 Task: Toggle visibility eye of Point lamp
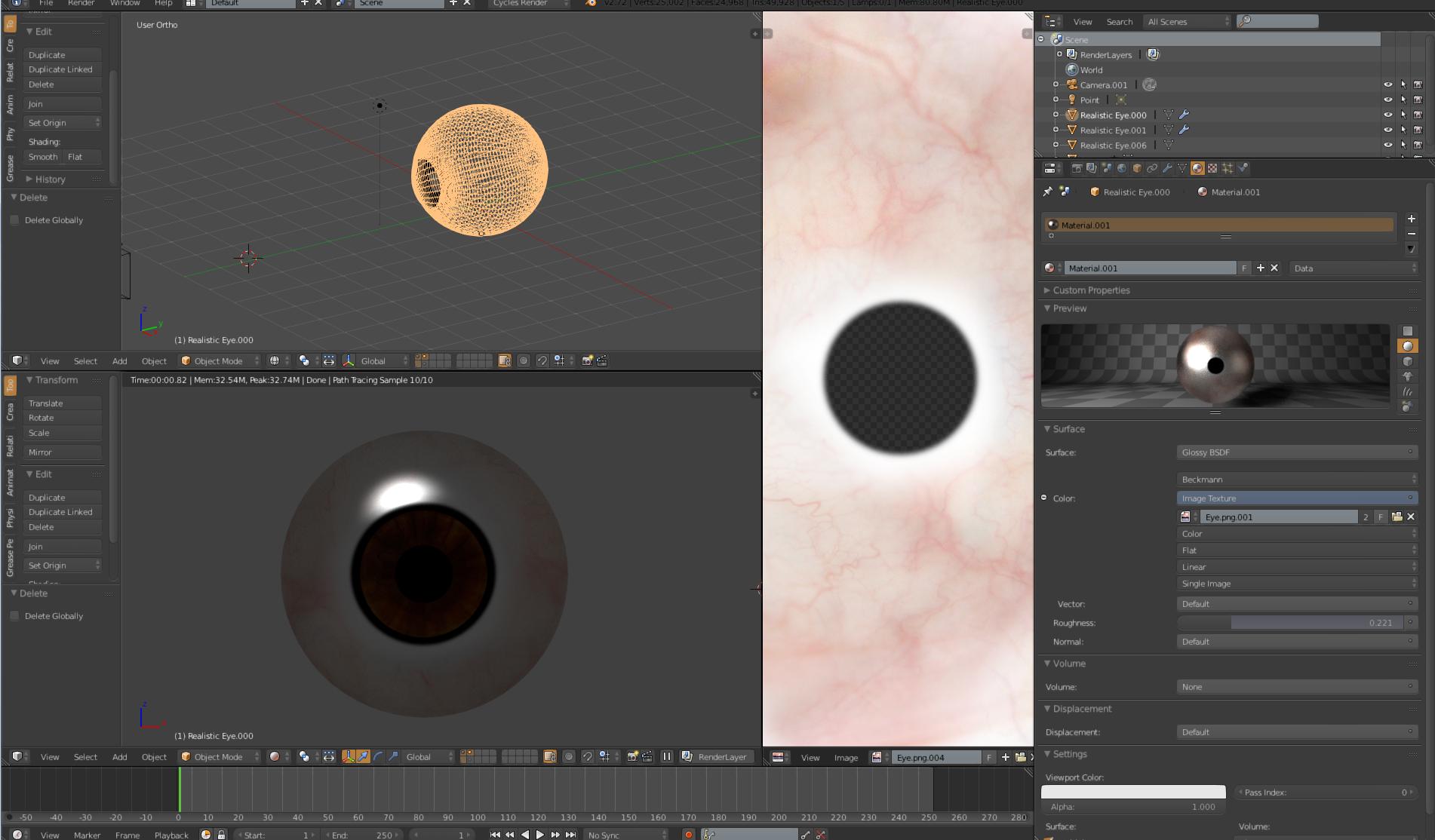(1387, 100)
